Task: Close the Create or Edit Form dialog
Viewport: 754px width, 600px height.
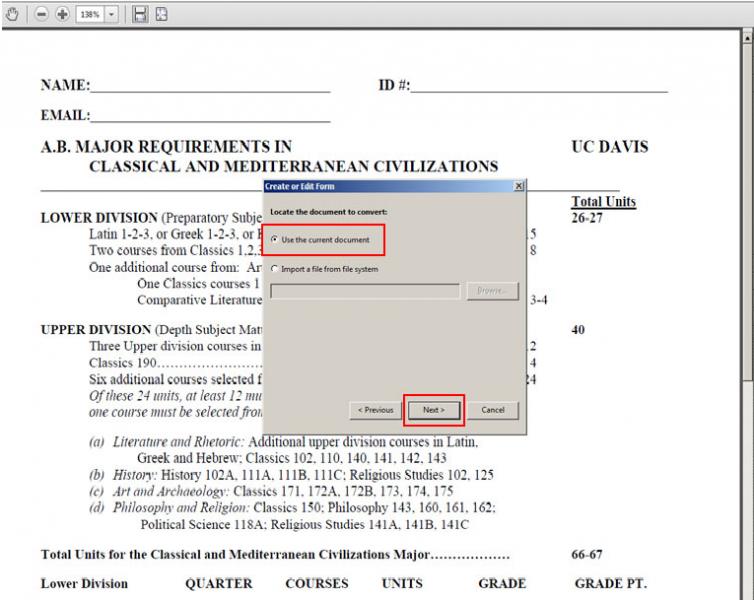Action: (x=517, y=186)
